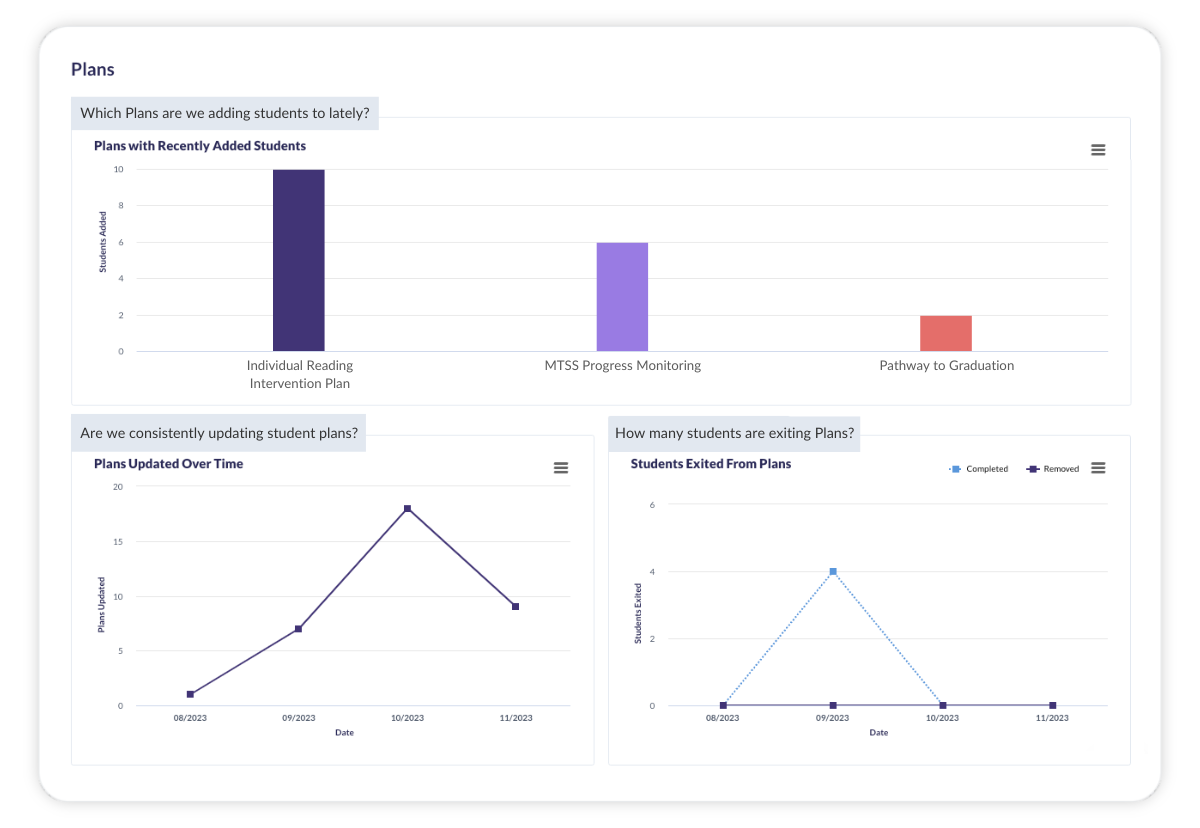Click the Plans section heading
Viewport: 1200px width, 828px height.
(x=93, y=70)
